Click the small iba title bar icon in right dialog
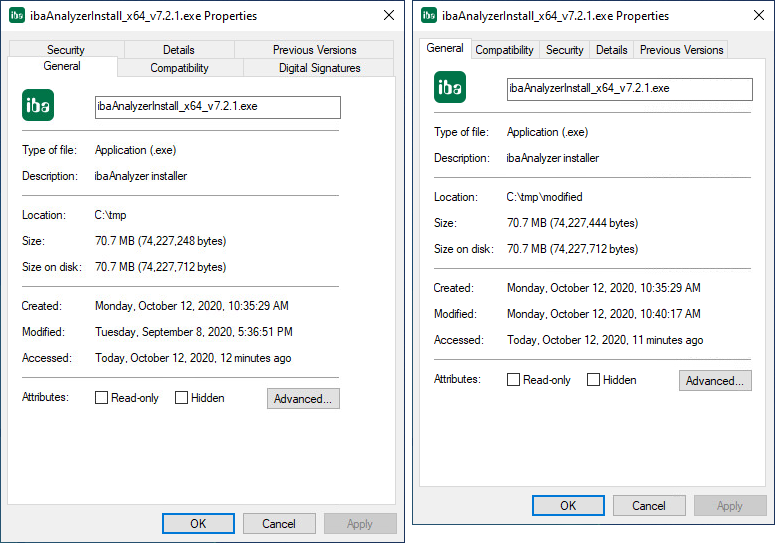The image size is (775, 543). [x=429, y=15]
